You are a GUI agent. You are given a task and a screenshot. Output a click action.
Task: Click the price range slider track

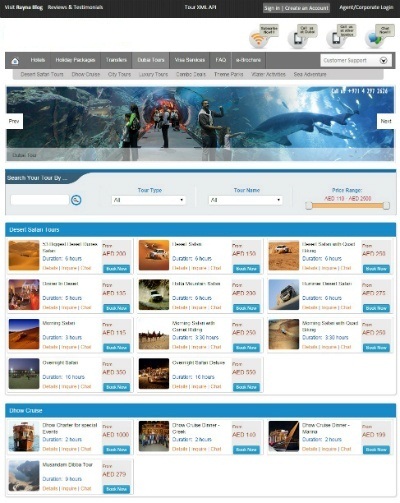coord(347,206)
